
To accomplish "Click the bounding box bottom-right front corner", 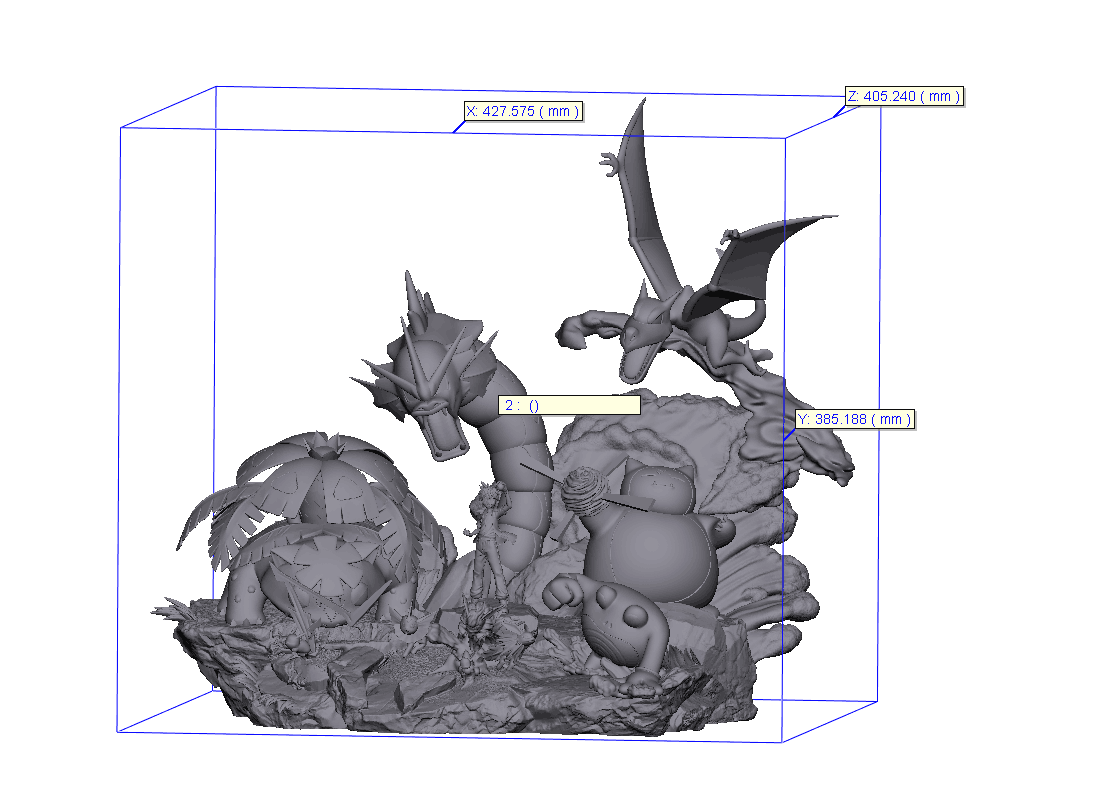I will 781,743.
